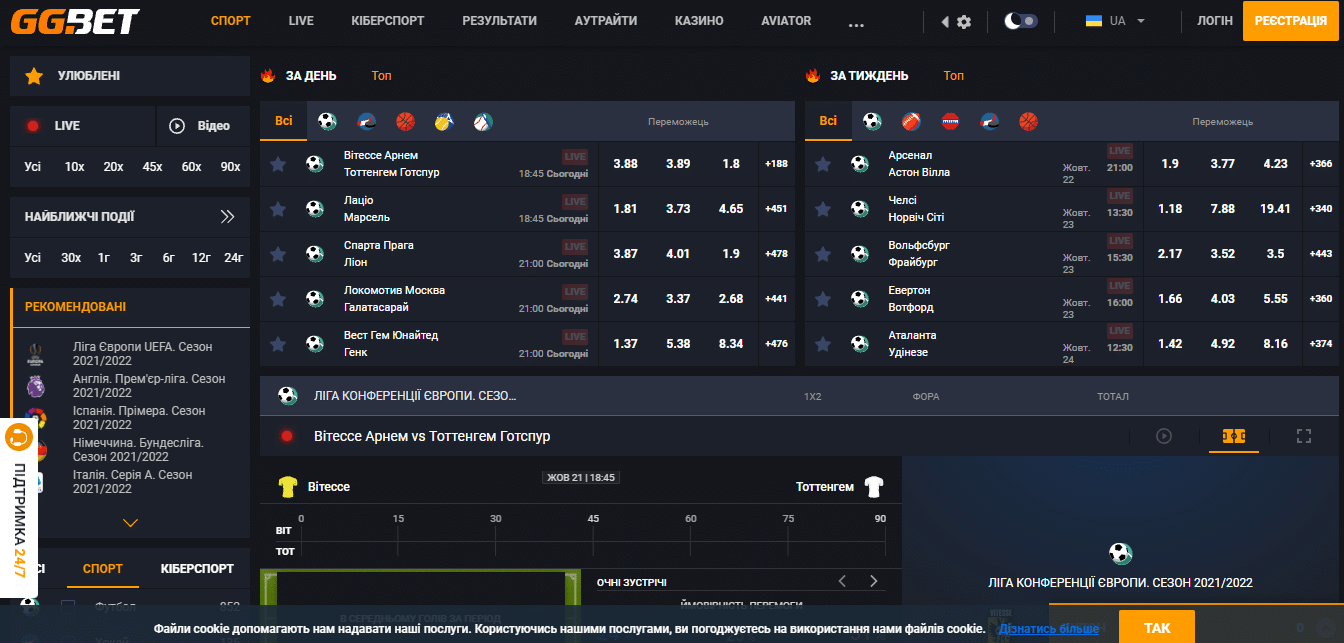The height and width of the screenshot is (643, 1344).
Task: Click the Favorites star icon in sidebar
Action: click(x=34, y=76)
